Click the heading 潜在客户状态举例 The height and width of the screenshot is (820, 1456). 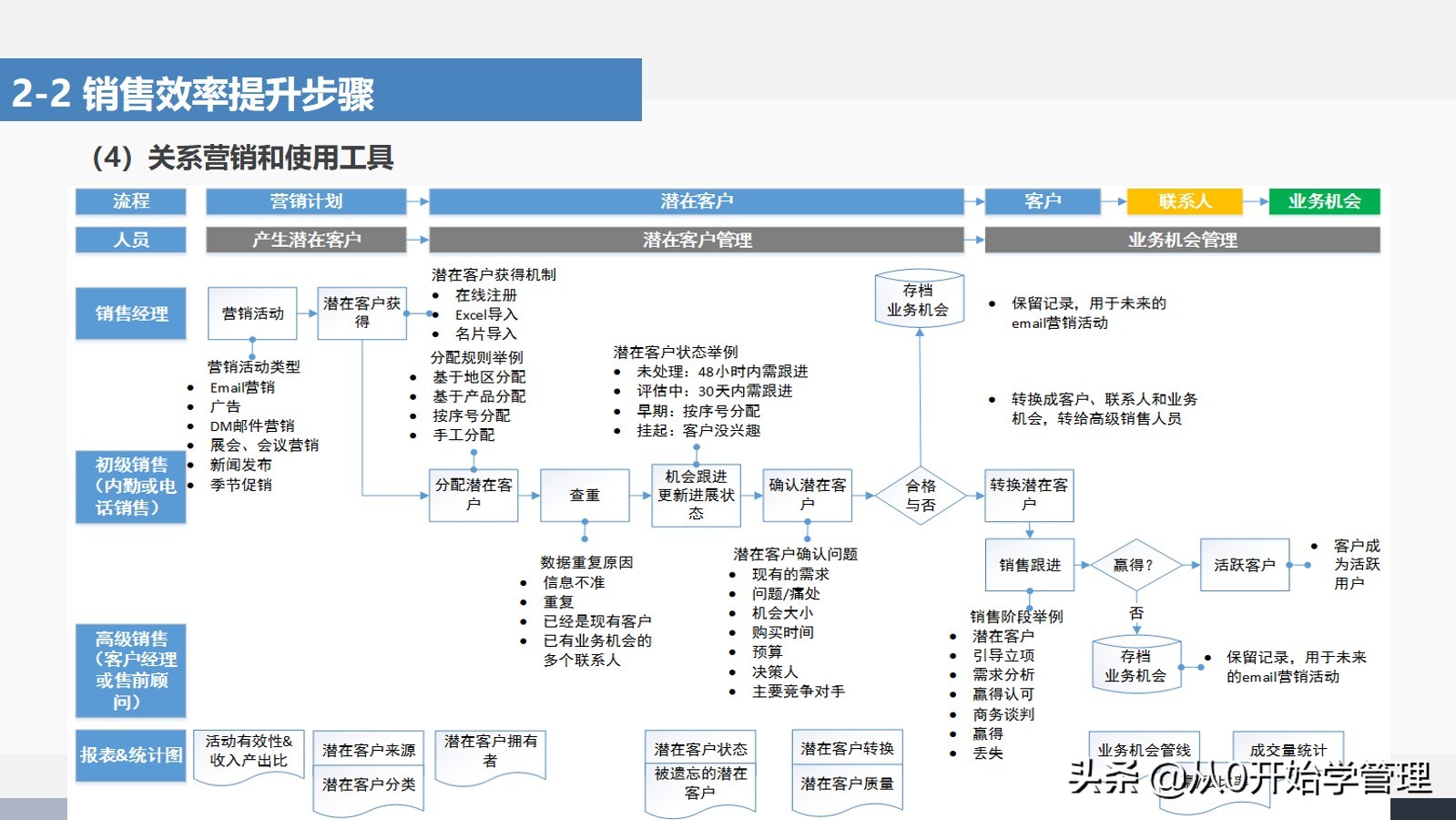[675, 352]
